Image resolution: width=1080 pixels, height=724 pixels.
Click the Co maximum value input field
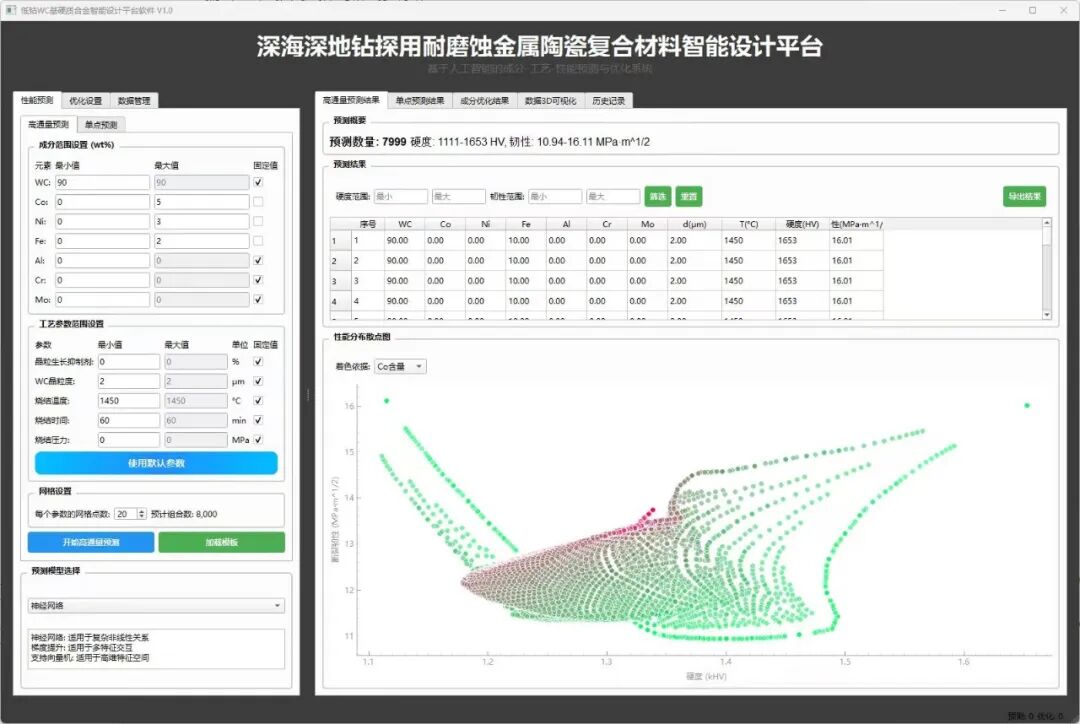(x=201, y=202)
